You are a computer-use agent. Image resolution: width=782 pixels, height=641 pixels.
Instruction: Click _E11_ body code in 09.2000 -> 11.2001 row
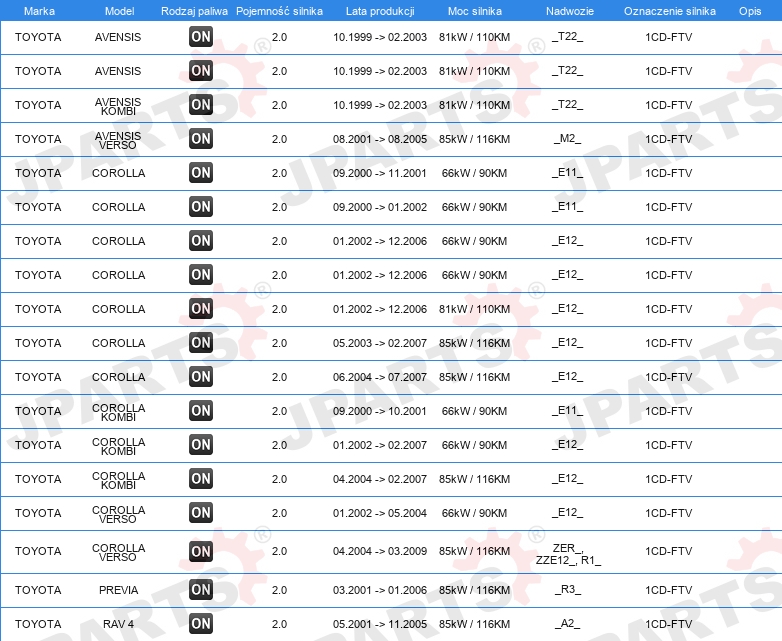568,173
